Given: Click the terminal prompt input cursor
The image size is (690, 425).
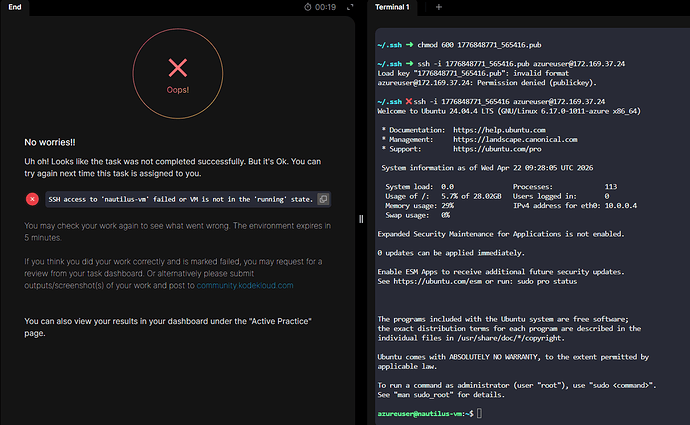Looking at the screenshot, I should [x=480, y=413].
